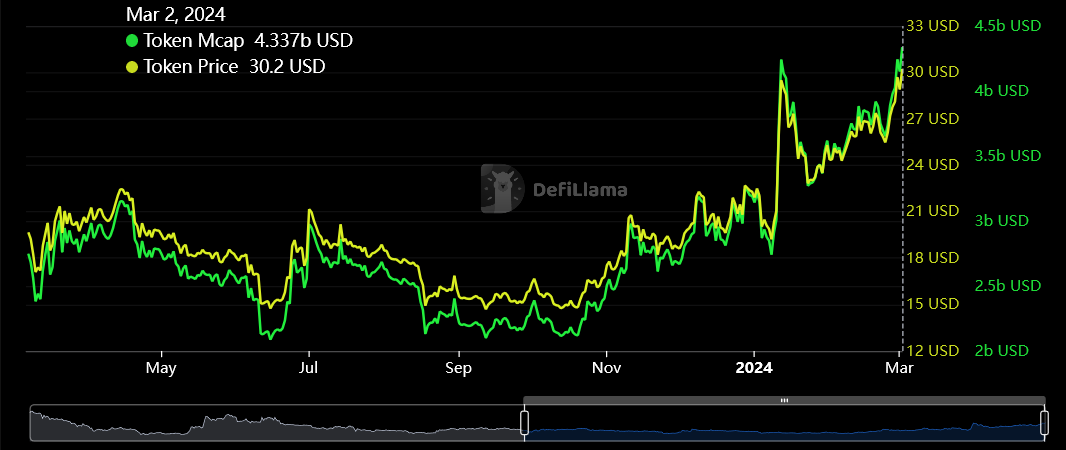Click the grey unselected area of range overview
1066x450 pixels.
[x=275, y=423]
